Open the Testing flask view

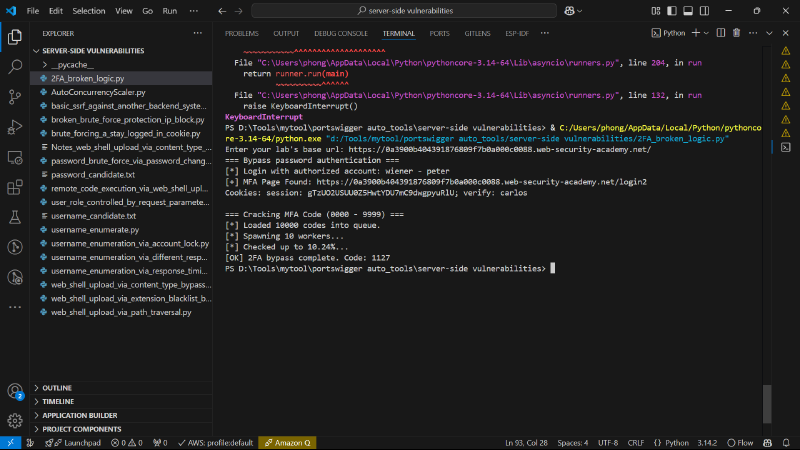[x=15, y=217]
